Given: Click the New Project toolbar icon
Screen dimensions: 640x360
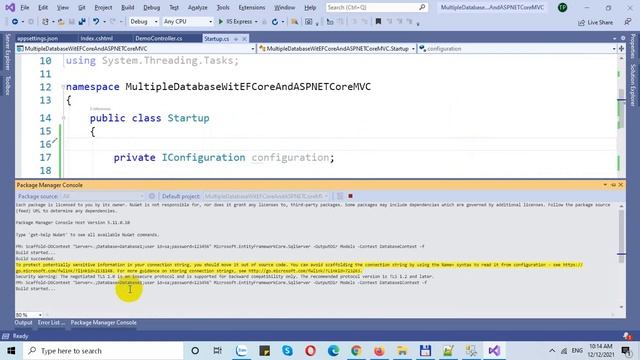Looking at the screenshot, I should (45, 22).
